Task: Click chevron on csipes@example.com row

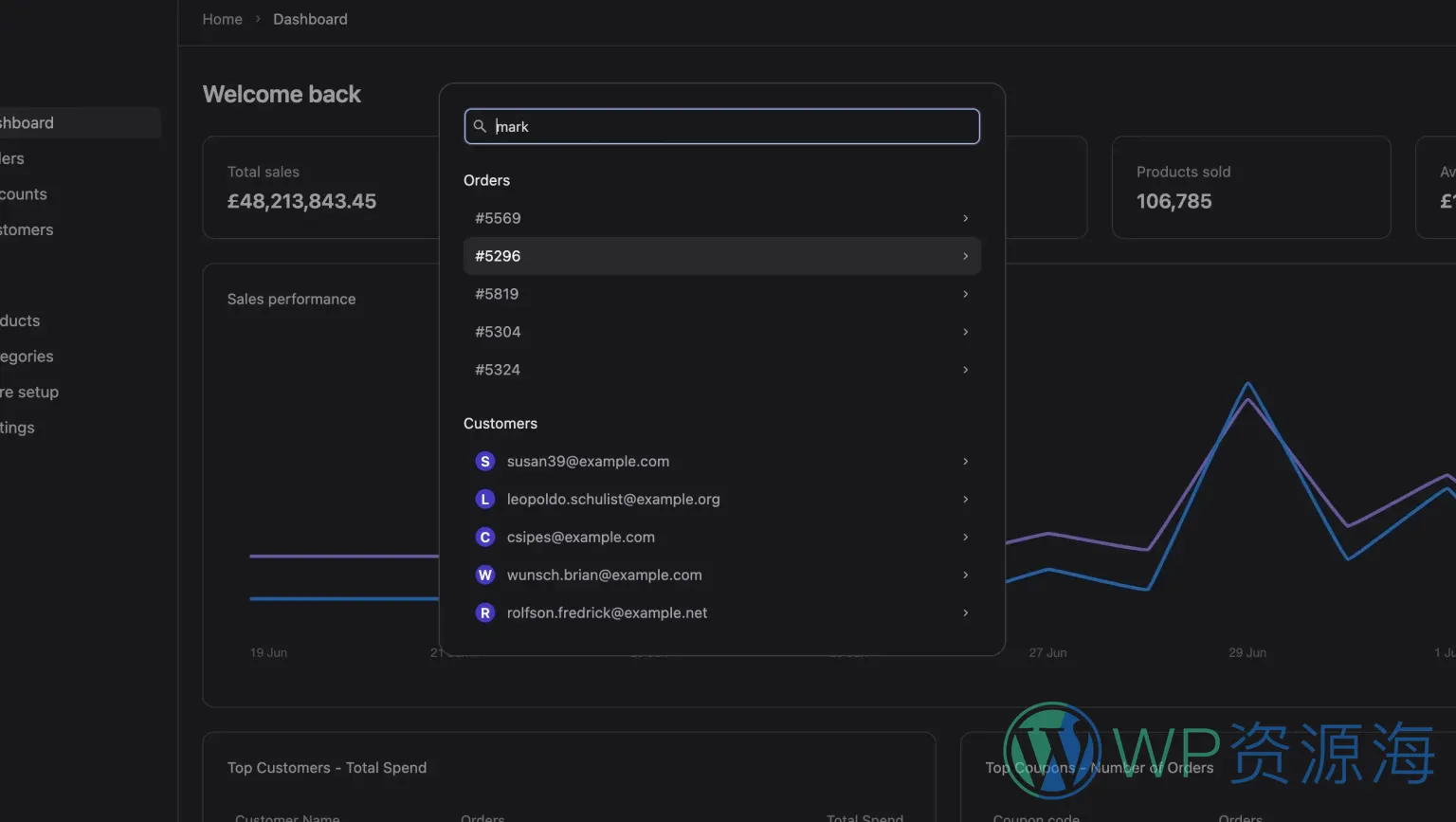Action: (x=965, y=538)
